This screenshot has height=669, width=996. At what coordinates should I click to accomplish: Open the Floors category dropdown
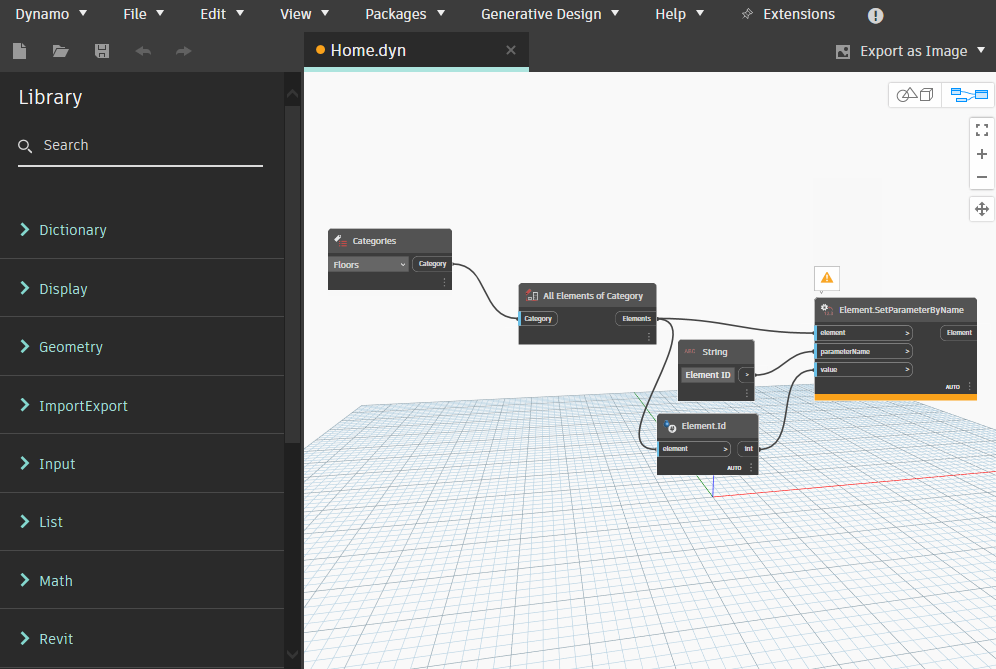tap(368, 264)
